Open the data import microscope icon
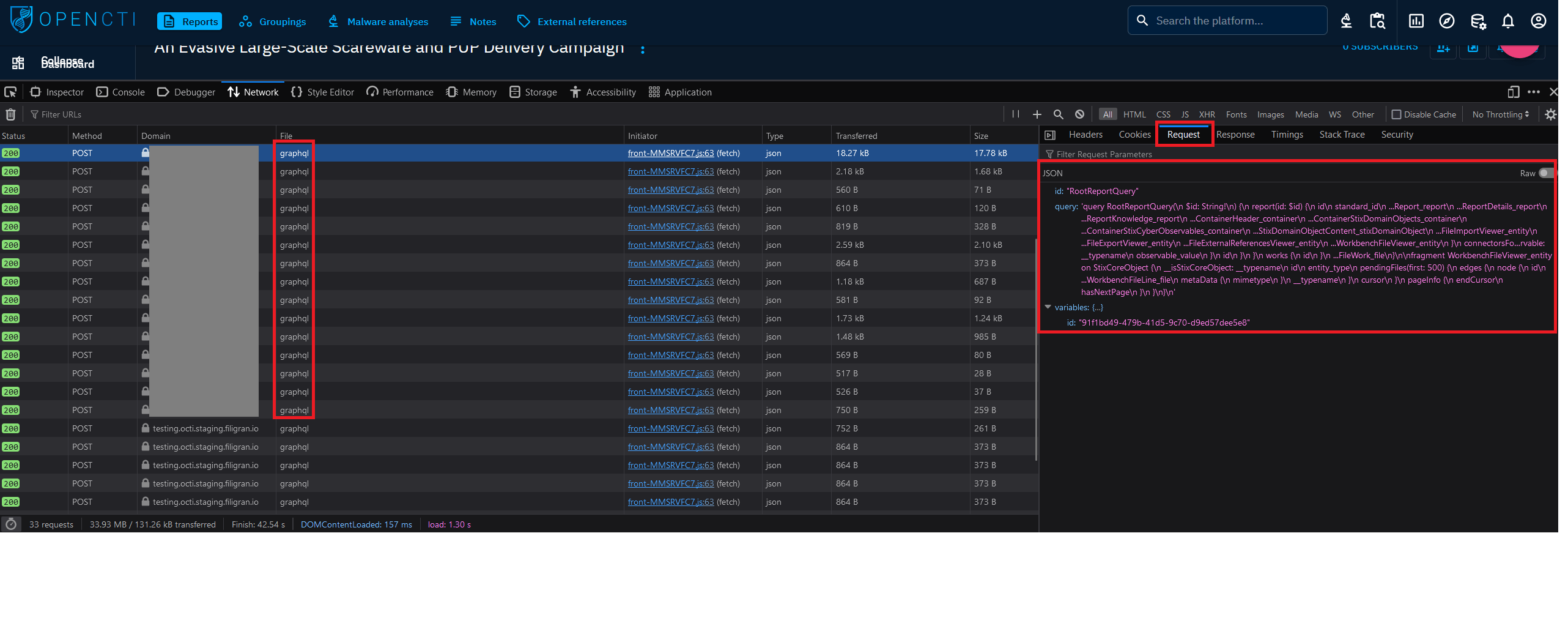Viewport: 1568px width, 626px height. tap(1346, 21)
